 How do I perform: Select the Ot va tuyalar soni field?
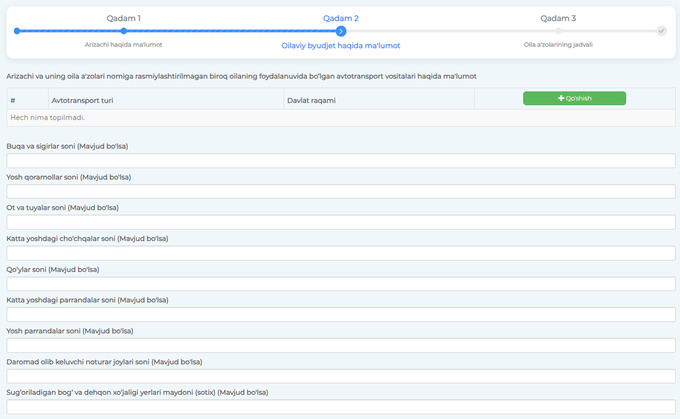pyautogui.click(x=341, y=222)
